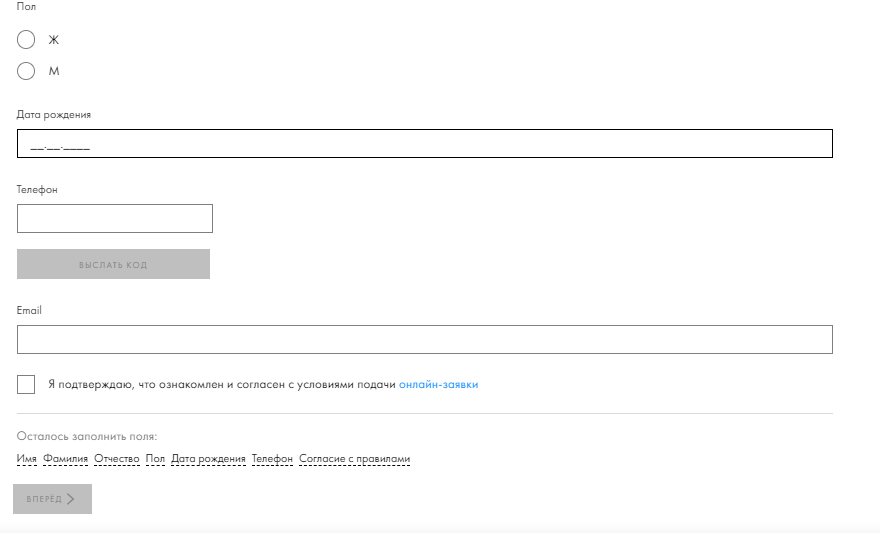This screenshot has width=880, height=533.
Task: Select the Ж gender radio button
Action: click(x=26, y=40)
